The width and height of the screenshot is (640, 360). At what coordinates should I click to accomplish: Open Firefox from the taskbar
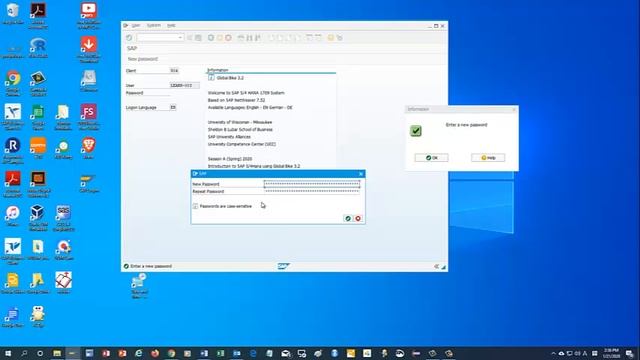tap(155, 353)
